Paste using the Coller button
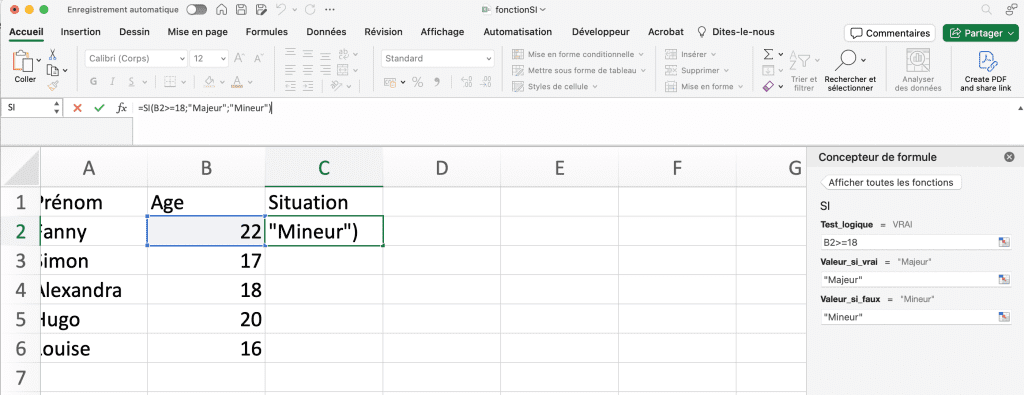This screenshot has width=1024, height=395. click(x=25, y=67)
